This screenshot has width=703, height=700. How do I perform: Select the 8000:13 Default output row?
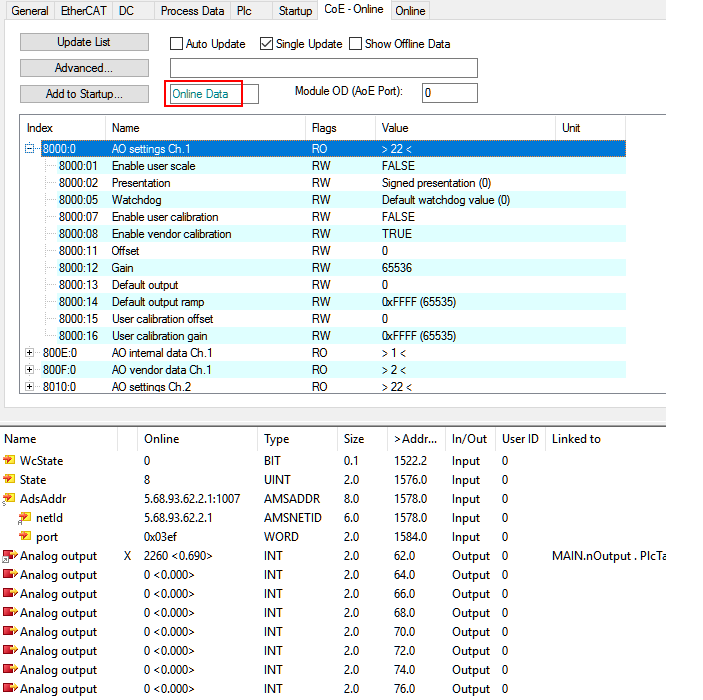[x=342, y=285]
